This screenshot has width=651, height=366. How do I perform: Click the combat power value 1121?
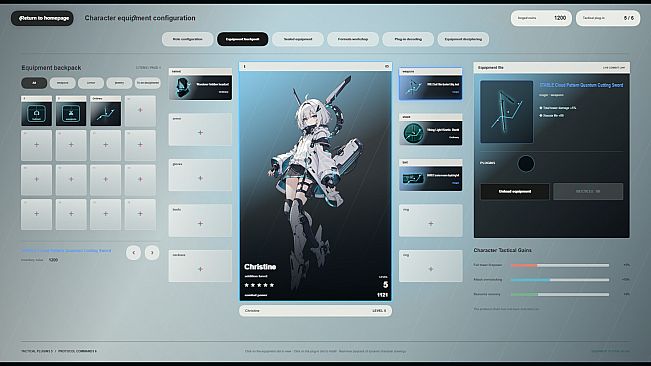[x=382, y=295]
